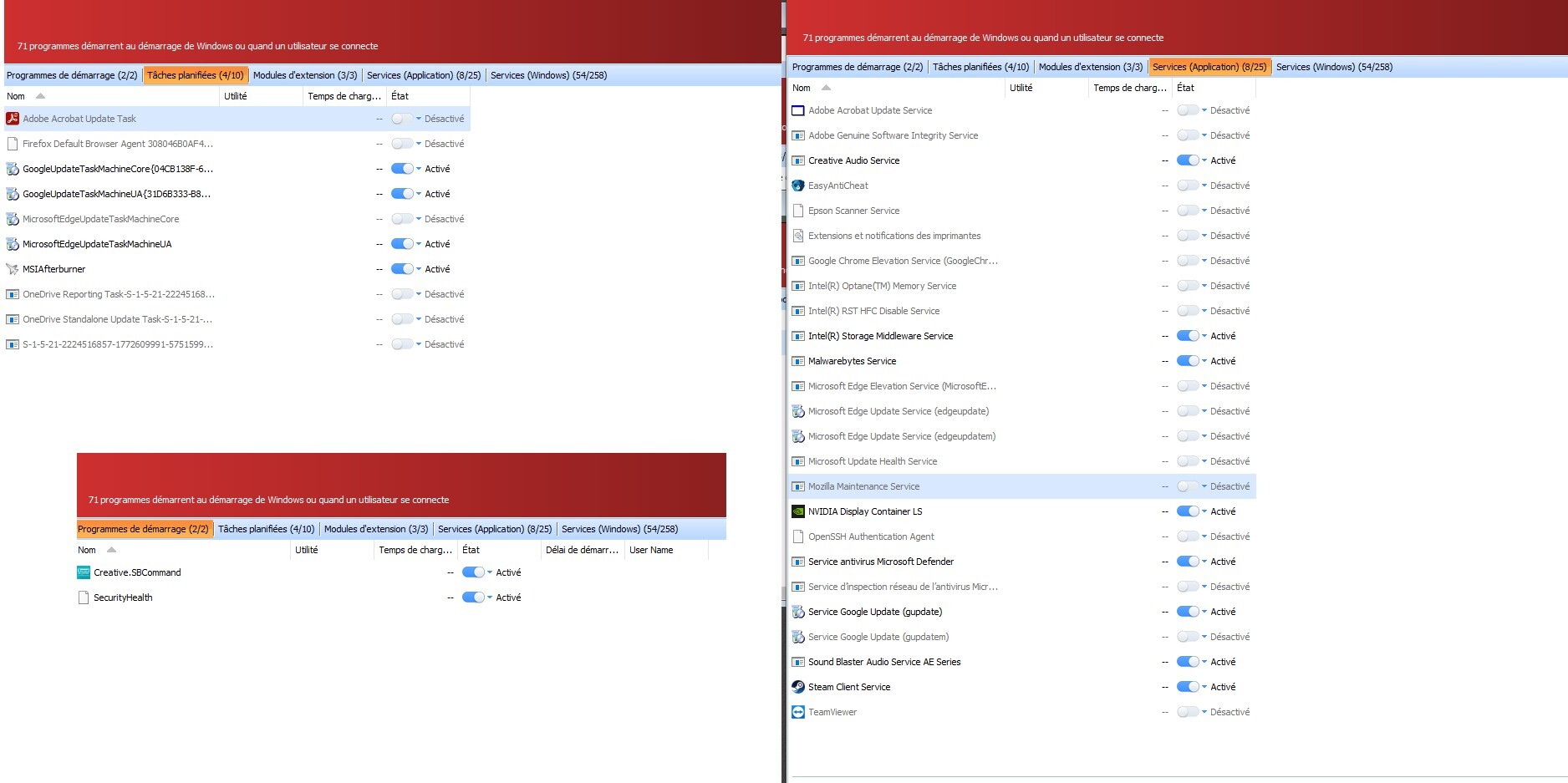Enable the EasyAntiCheat service toggle
The height and width of the screenshot is (783, 1568).
pyautogui.click(x=1188, y=186)
